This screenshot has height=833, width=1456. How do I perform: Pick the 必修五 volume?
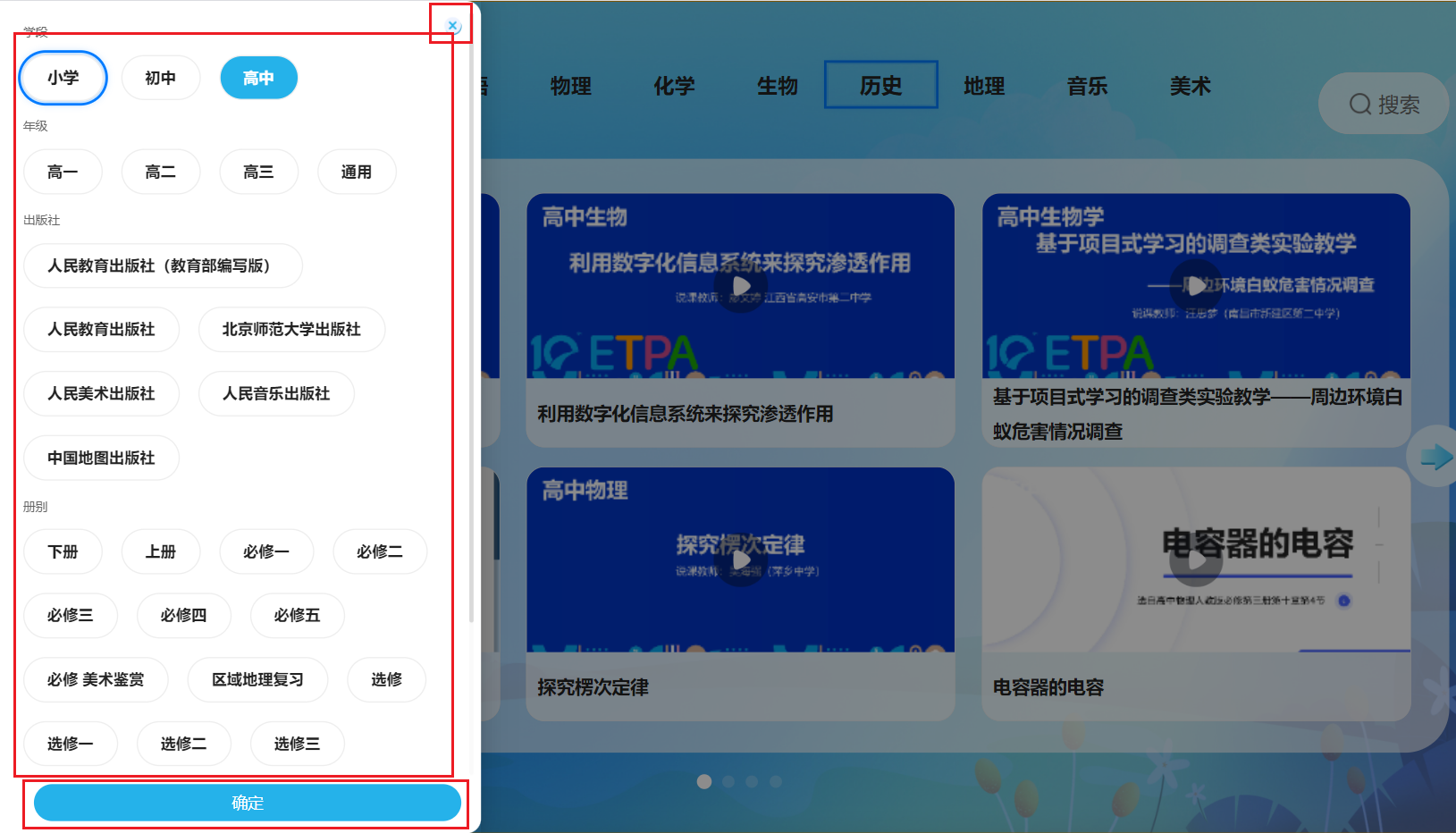click(298, 615)
